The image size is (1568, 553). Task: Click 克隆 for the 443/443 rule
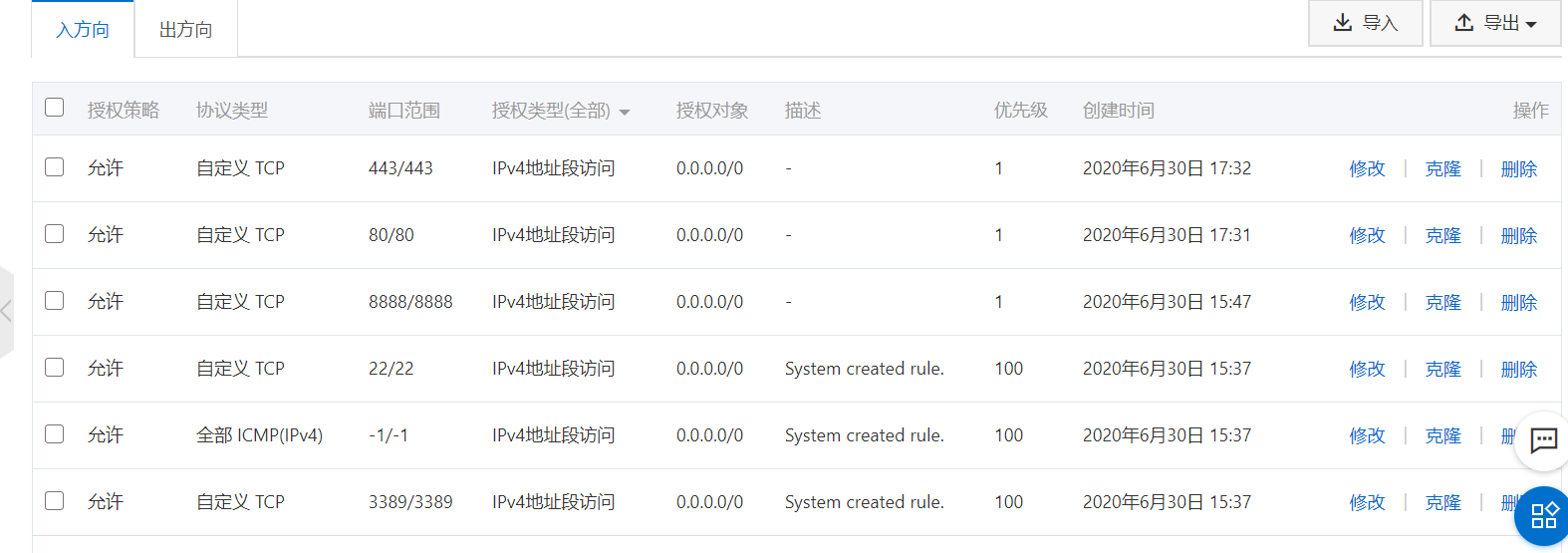[1442, 169]
